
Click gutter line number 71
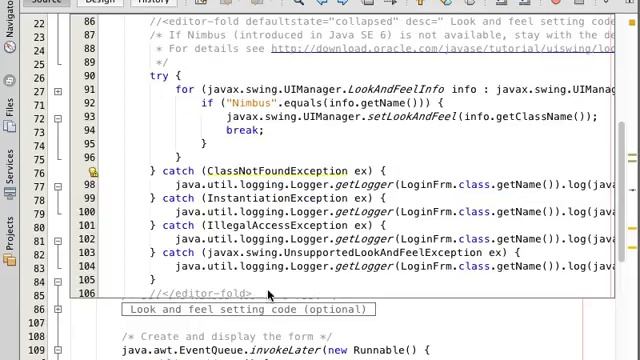pos(39,105)
